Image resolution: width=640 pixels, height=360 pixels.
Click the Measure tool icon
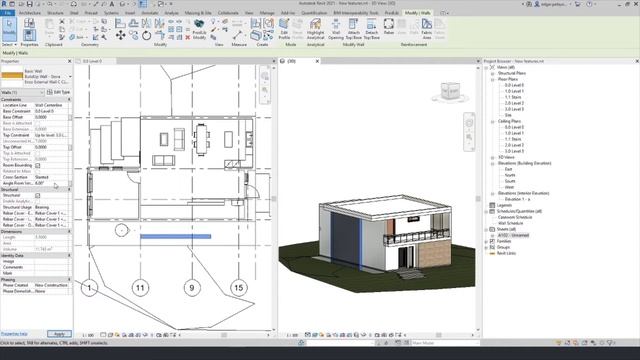(x=238, y=36)
